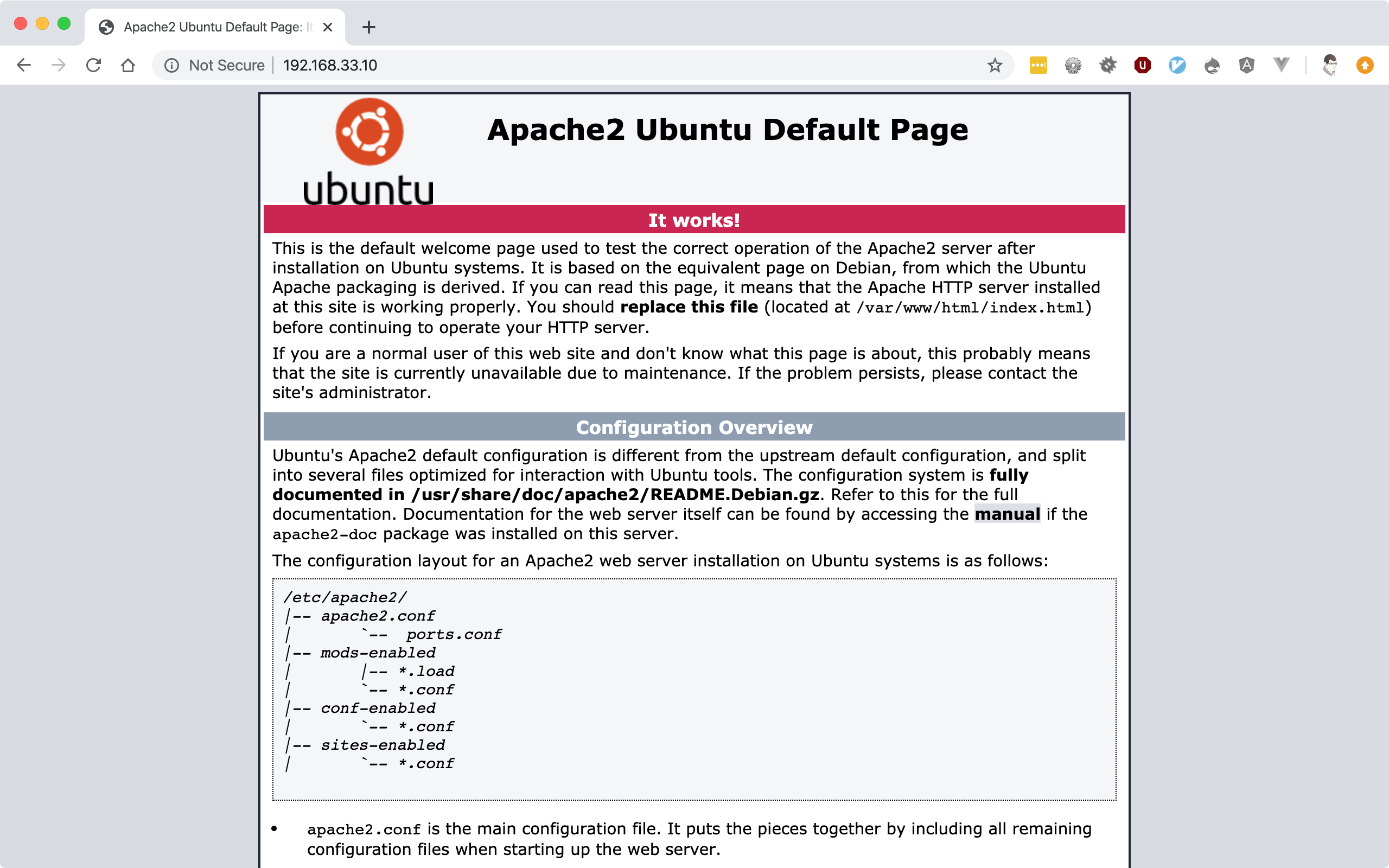Go to the browser home page
The height and width of the screenshot is (868, 1389).
pyautogui.click(x=128, y=65)
